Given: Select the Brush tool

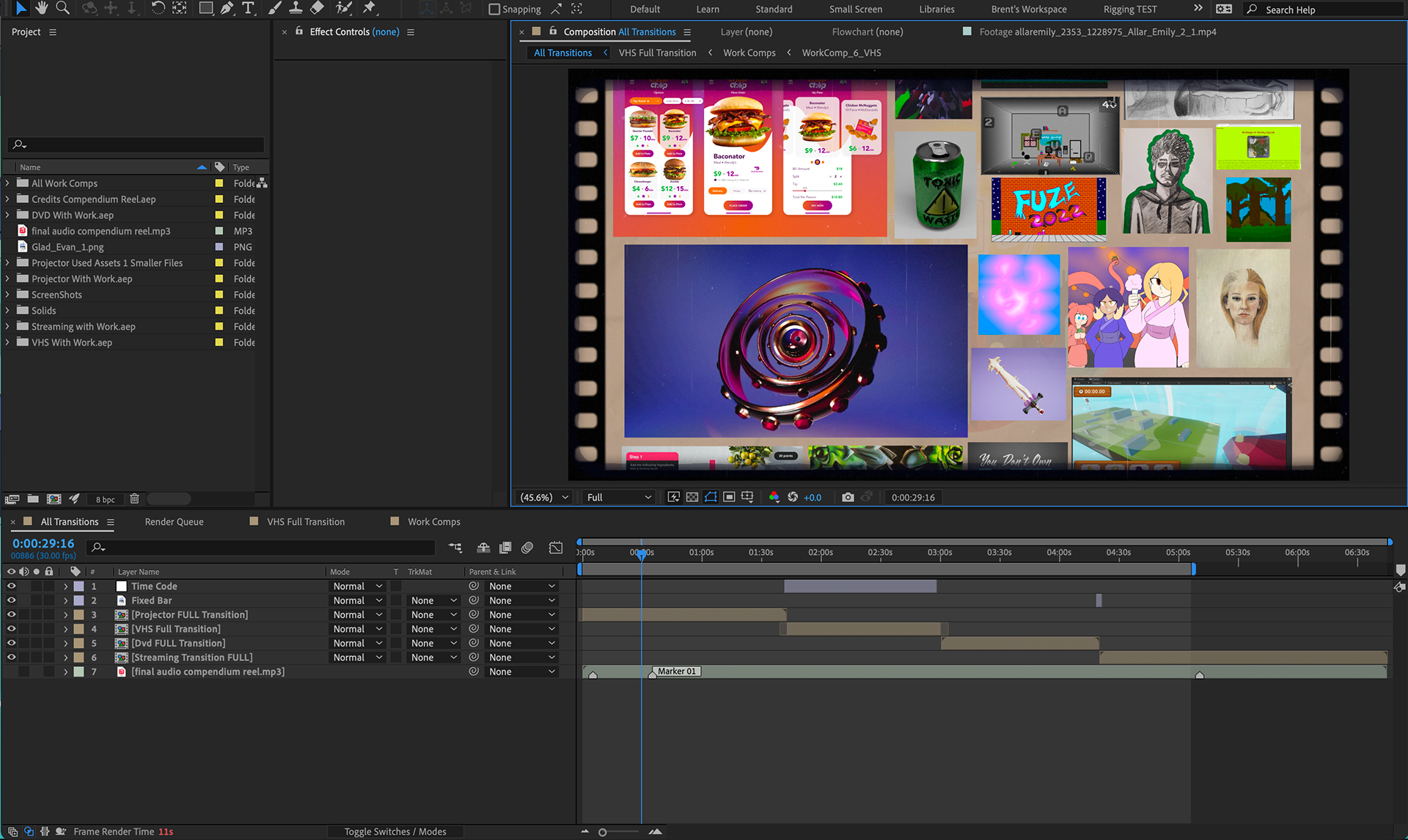Looking at the screenshot, I should 274,8.
